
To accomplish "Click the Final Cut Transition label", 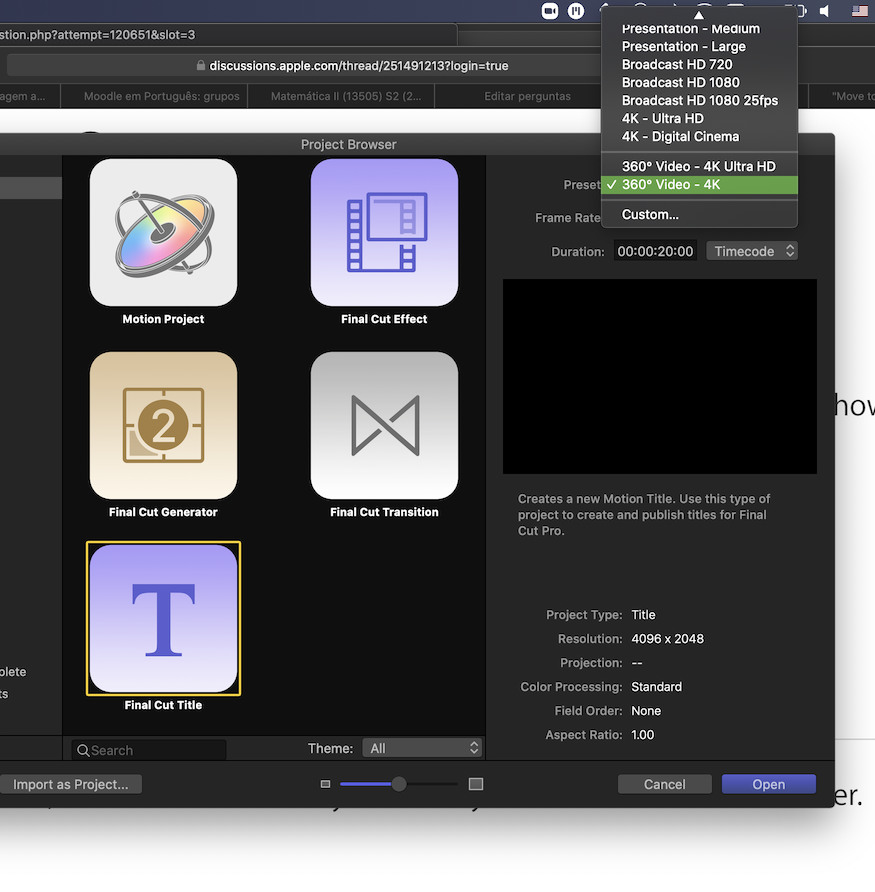I will click(x=384, y=512).
